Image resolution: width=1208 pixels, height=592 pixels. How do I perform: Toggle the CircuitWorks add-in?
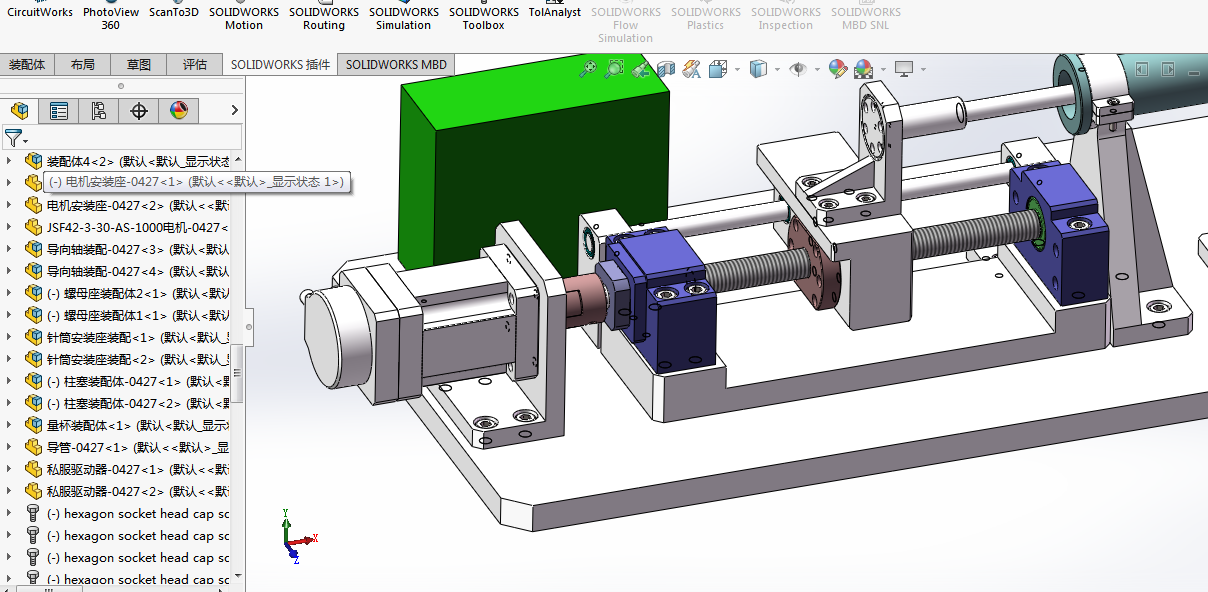coord(40,12)
